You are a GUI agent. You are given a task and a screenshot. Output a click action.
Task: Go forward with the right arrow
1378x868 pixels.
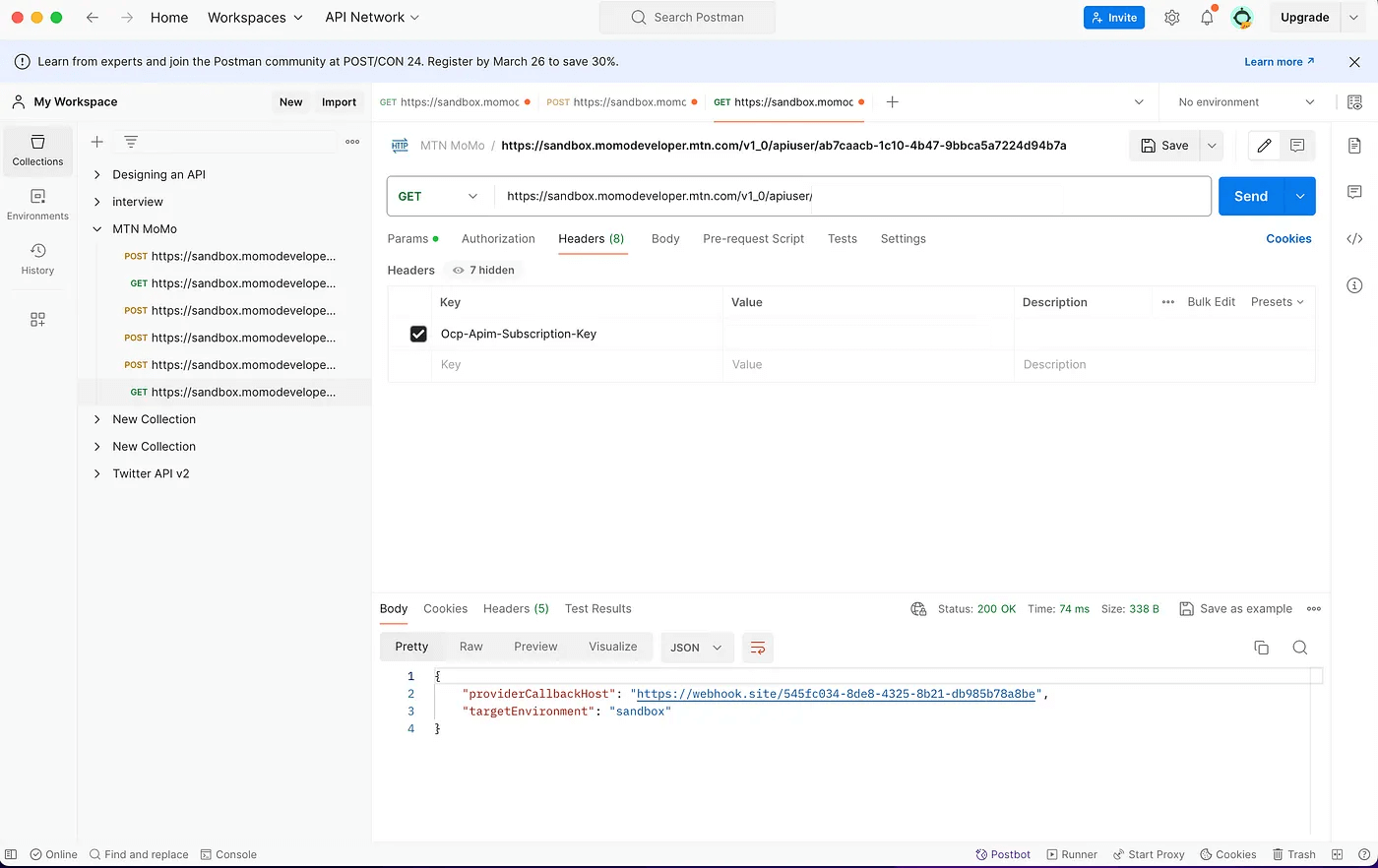(x=127, y=18)
